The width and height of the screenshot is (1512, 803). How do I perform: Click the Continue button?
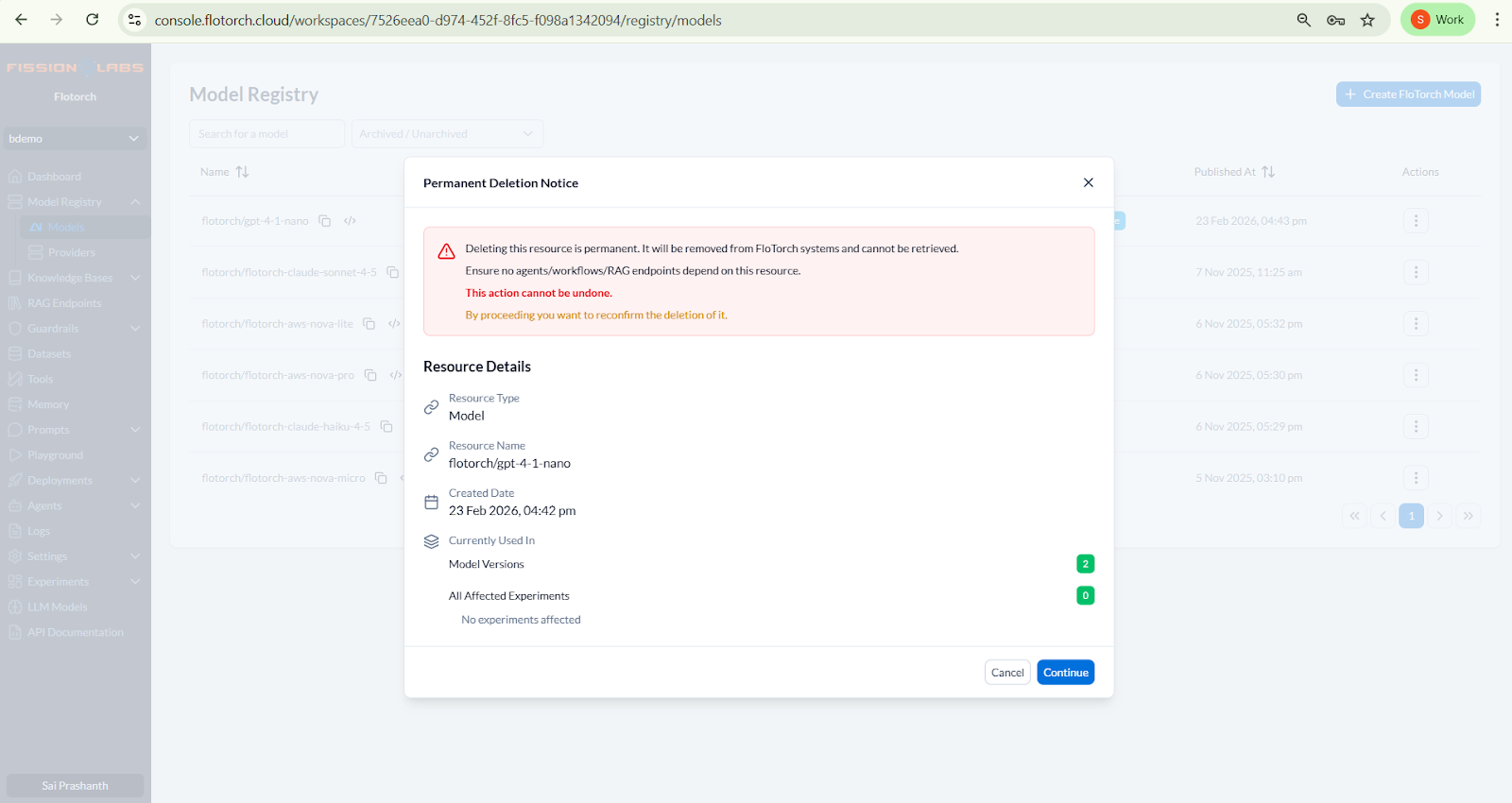click(x=1065, y=673)
